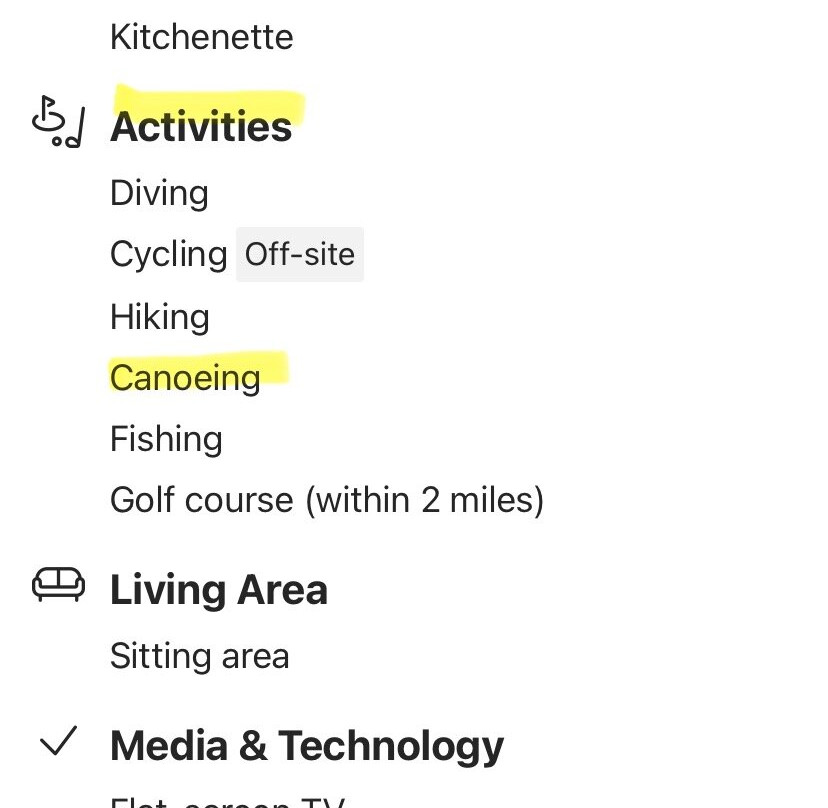Click the word Technology in the heading

[391, 746]
